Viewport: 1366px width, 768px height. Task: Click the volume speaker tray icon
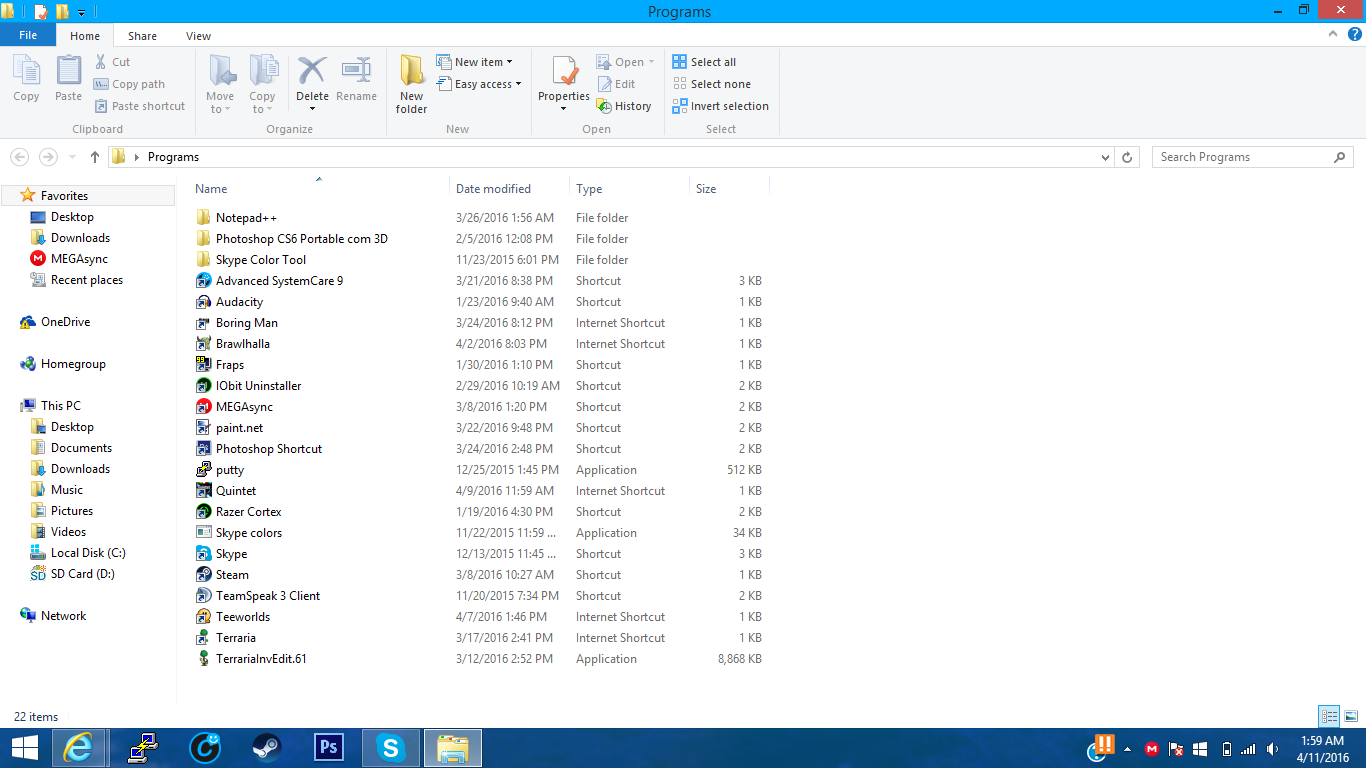[x=1272, y=749]
